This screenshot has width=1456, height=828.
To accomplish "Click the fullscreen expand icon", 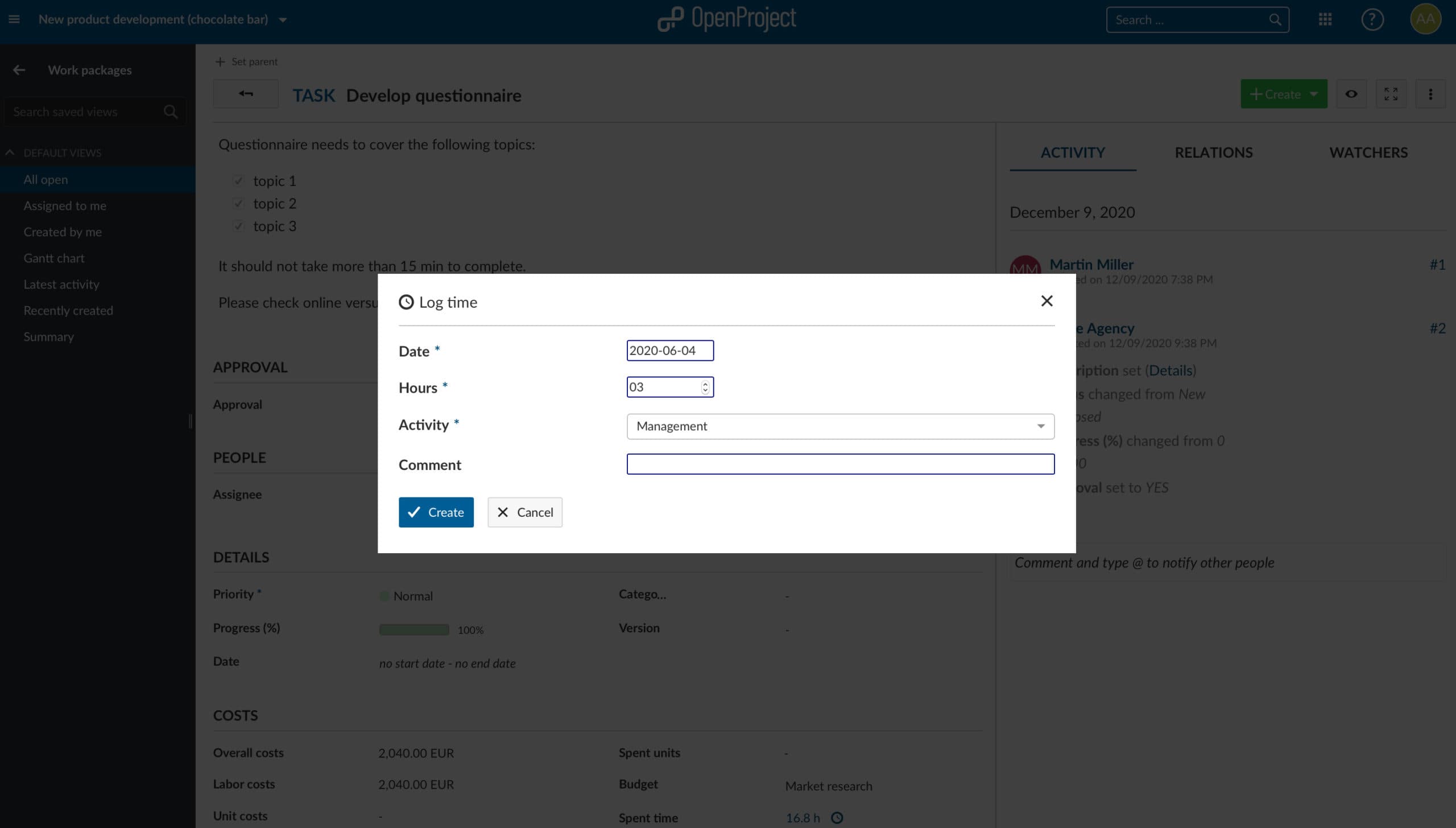I will point(1391,94).
